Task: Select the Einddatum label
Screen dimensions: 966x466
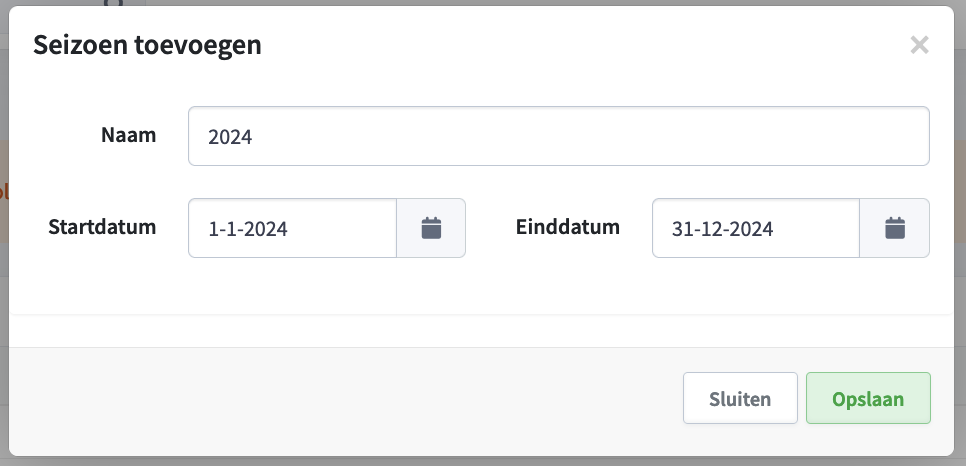Action: coord(567,227)
